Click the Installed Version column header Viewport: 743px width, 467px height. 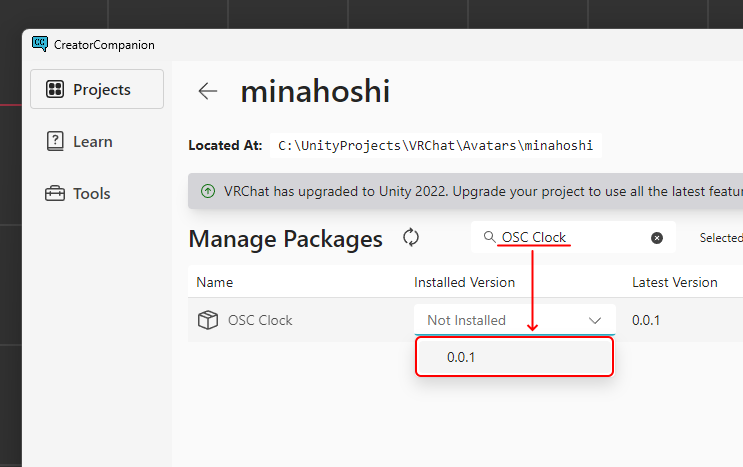tap(464, 283)
